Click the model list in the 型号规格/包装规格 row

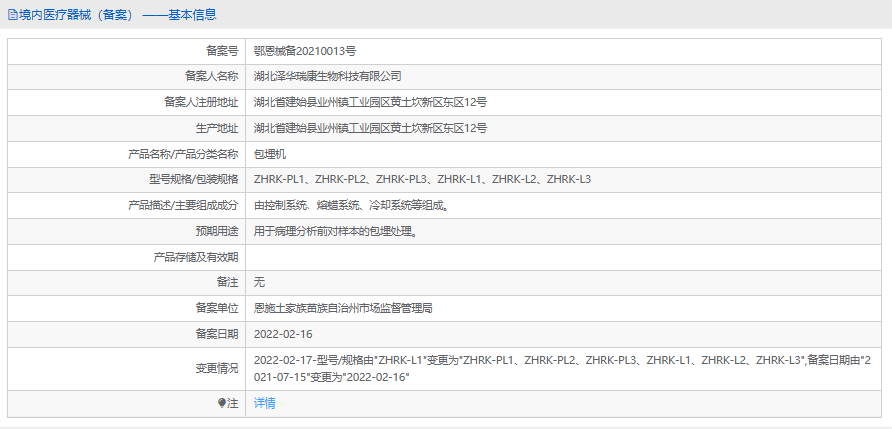[x=422, y=180]
